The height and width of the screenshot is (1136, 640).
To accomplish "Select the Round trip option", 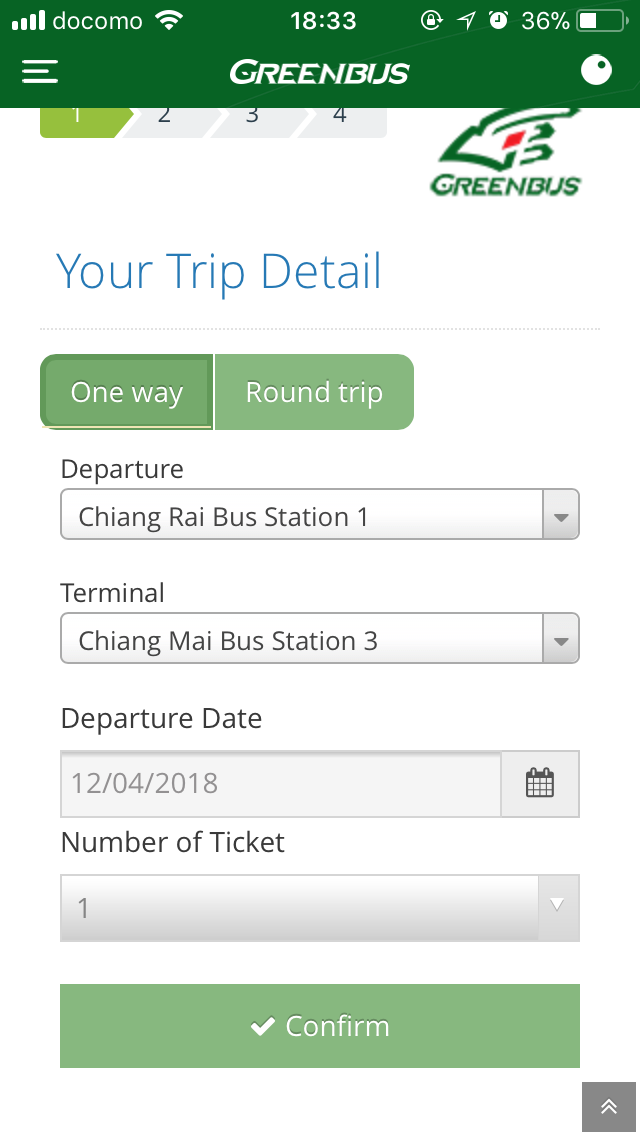I will (314, 392).
